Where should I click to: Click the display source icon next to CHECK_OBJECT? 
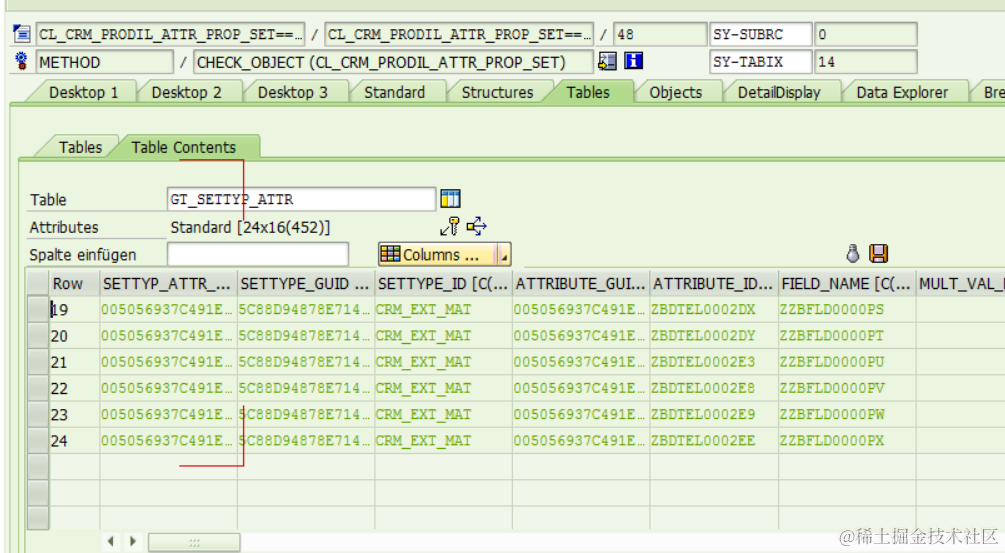(607, 61)
